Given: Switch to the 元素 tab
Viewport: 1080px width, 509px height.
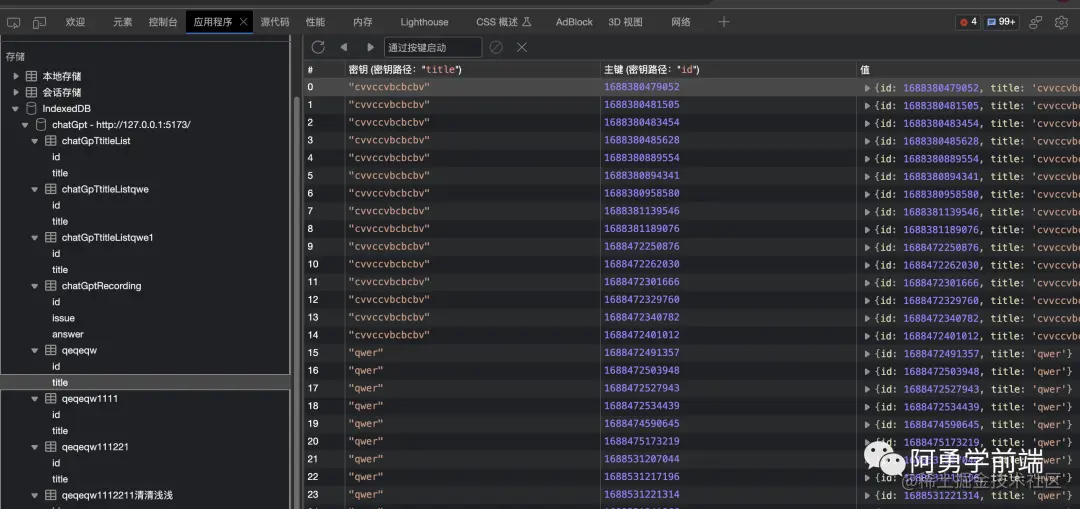Looking at the screenshot, I should tap(123, 22).
